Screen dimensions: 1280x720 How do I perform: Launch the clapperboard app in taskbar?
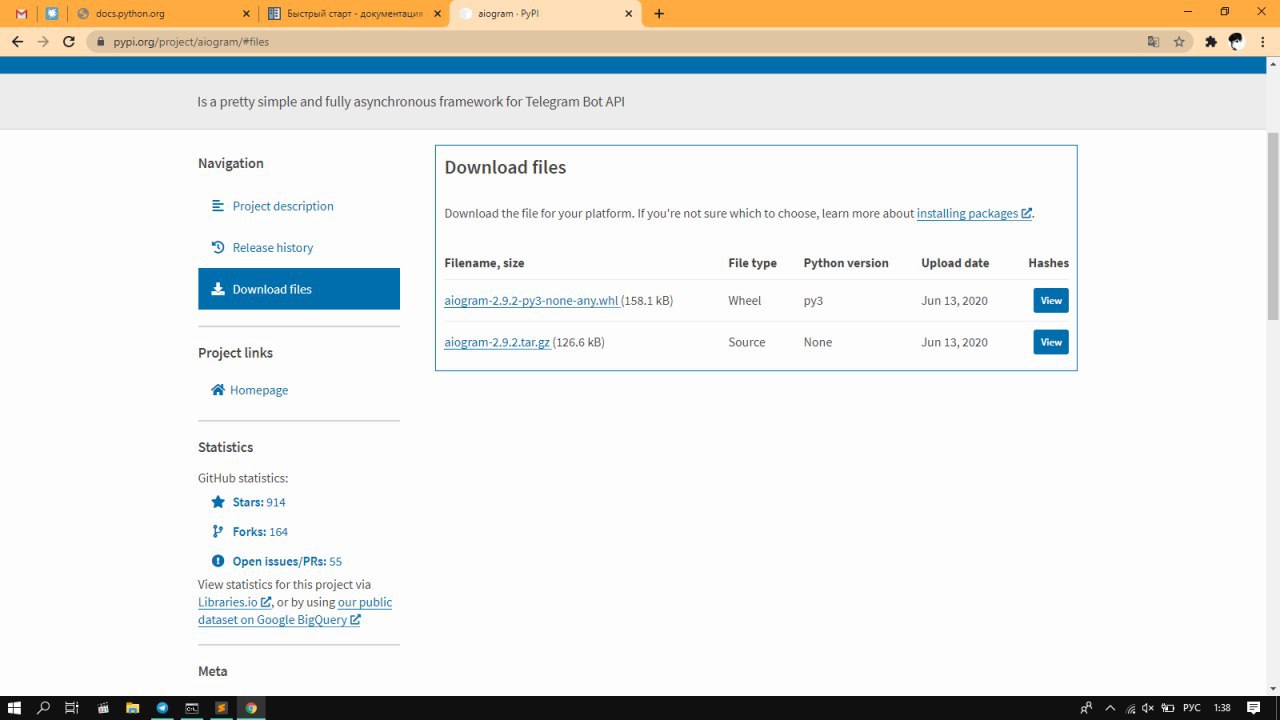tap(103, 708)
